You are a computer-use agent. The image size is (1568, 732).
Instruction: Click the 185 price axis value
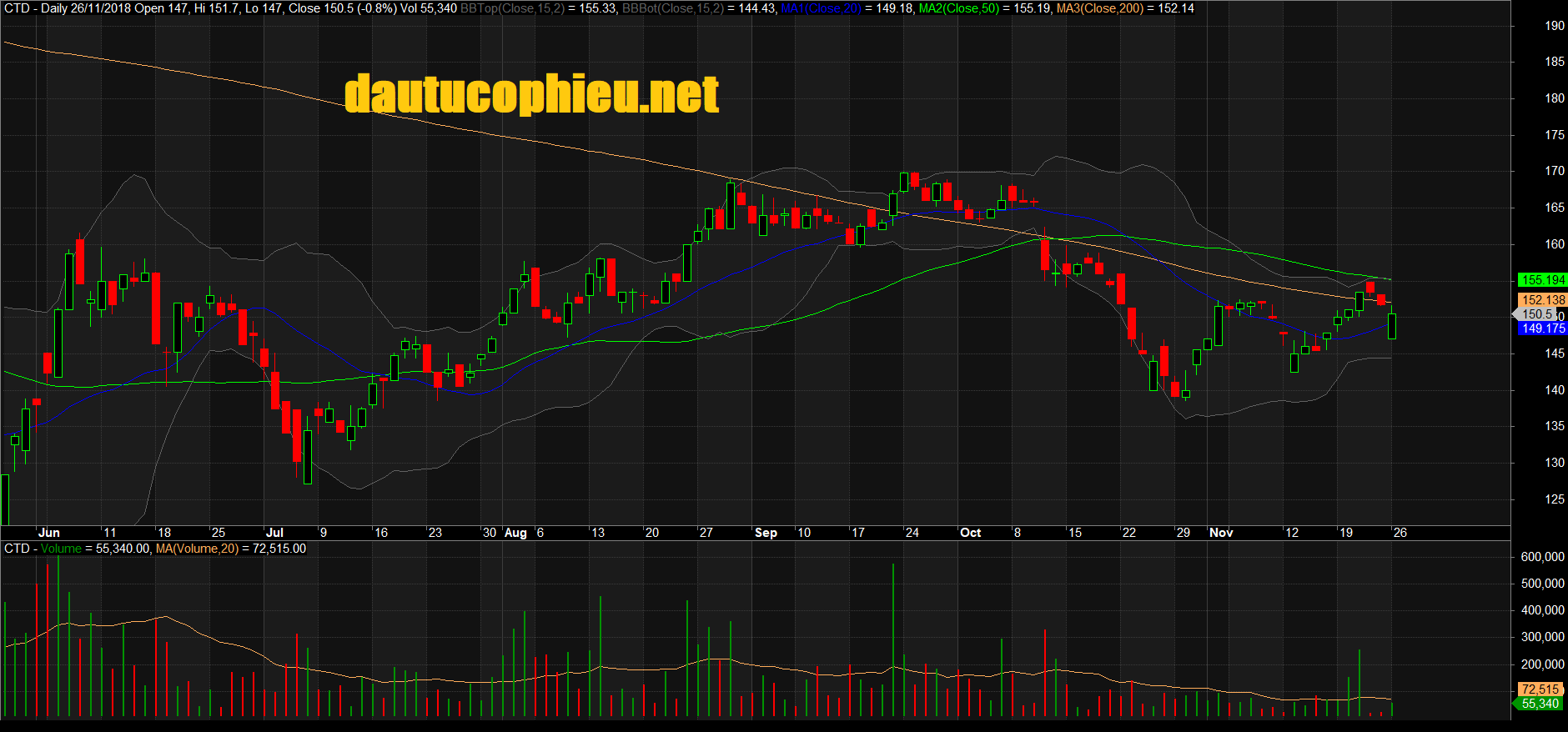point(1555,62)
